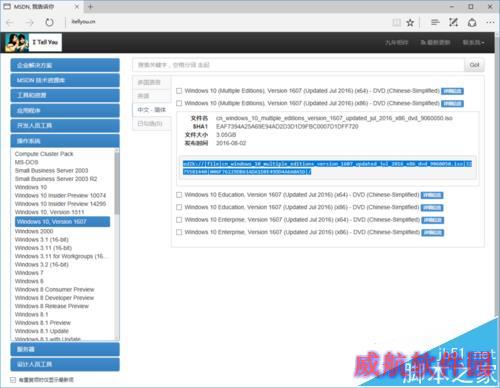Reload the page with the refresh icon
The height and width of the screenshot is (388, 500).
click(x=49, y=22)
